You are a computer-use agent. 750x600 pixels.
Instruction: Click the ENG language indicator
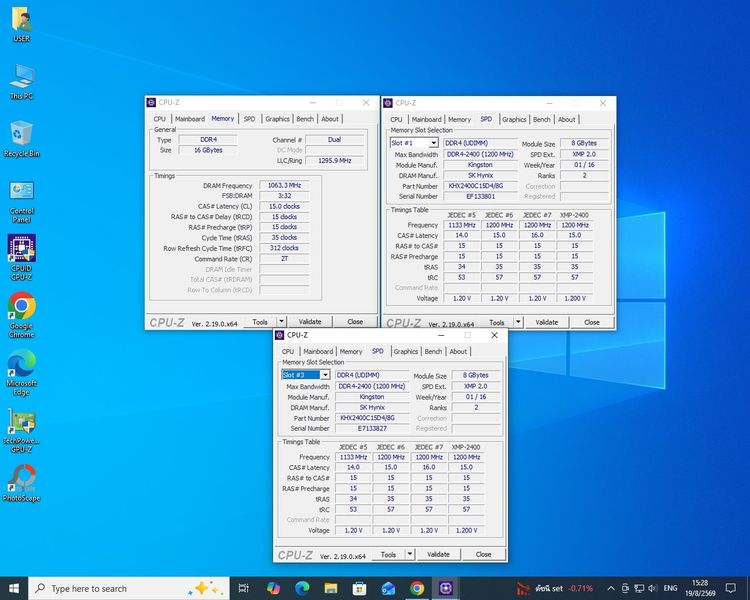670,588
